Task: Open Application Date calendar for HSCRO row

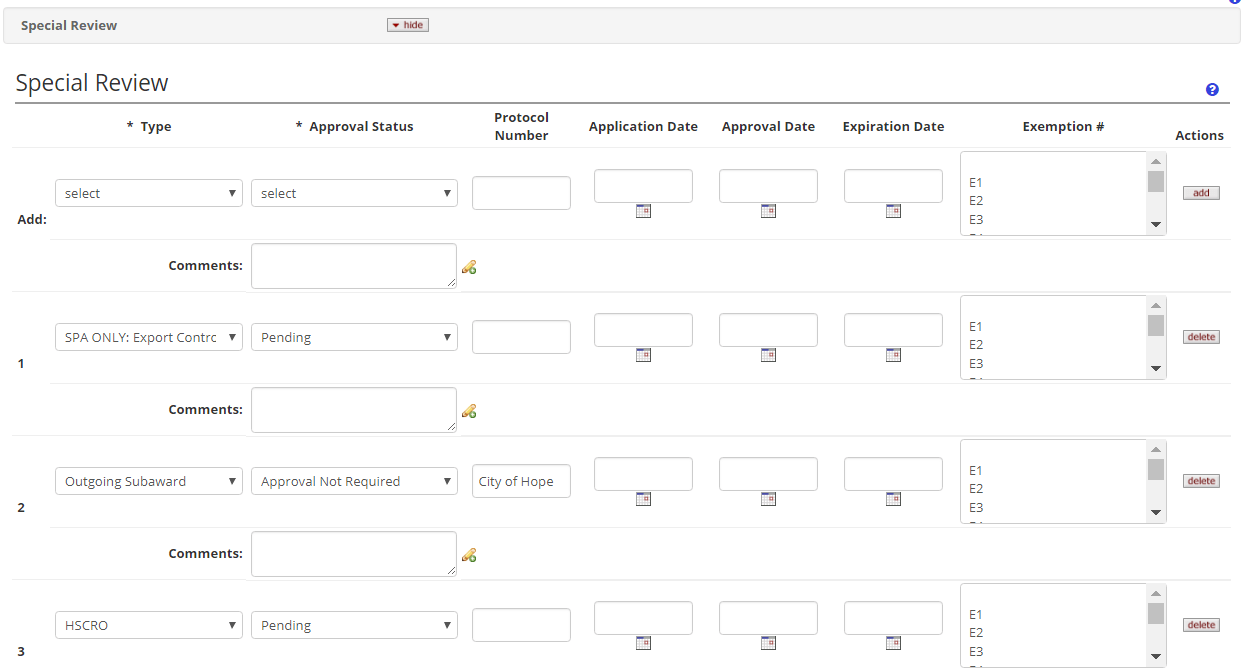Action: click(643, 643)
